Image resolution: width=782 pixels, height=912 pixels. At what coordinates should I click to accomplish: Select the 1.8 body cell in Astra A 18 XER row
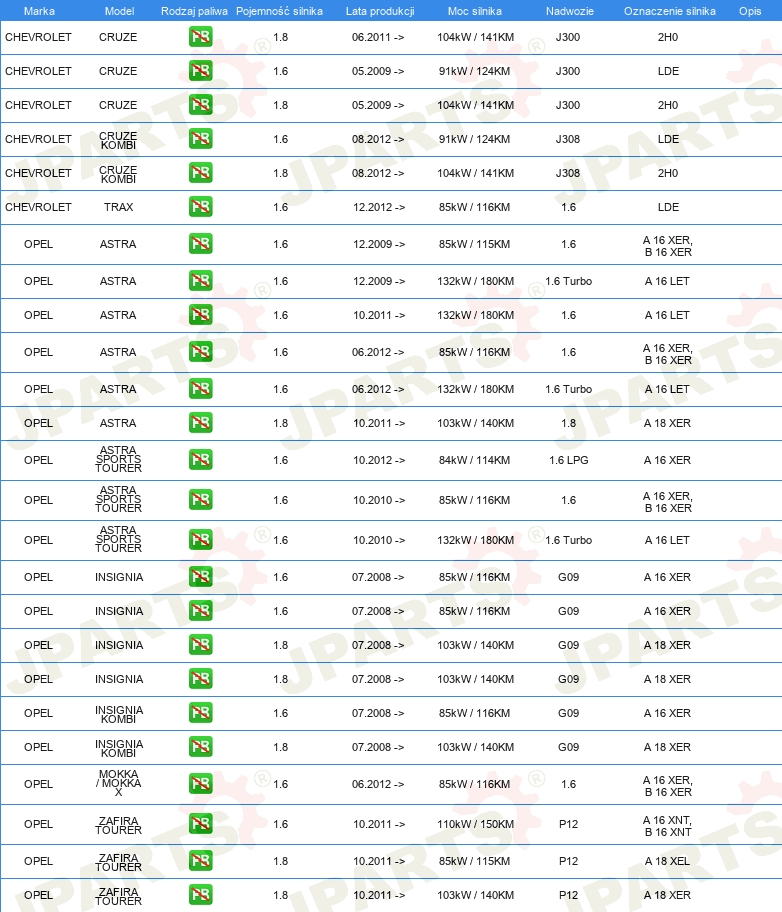point(568,423)
